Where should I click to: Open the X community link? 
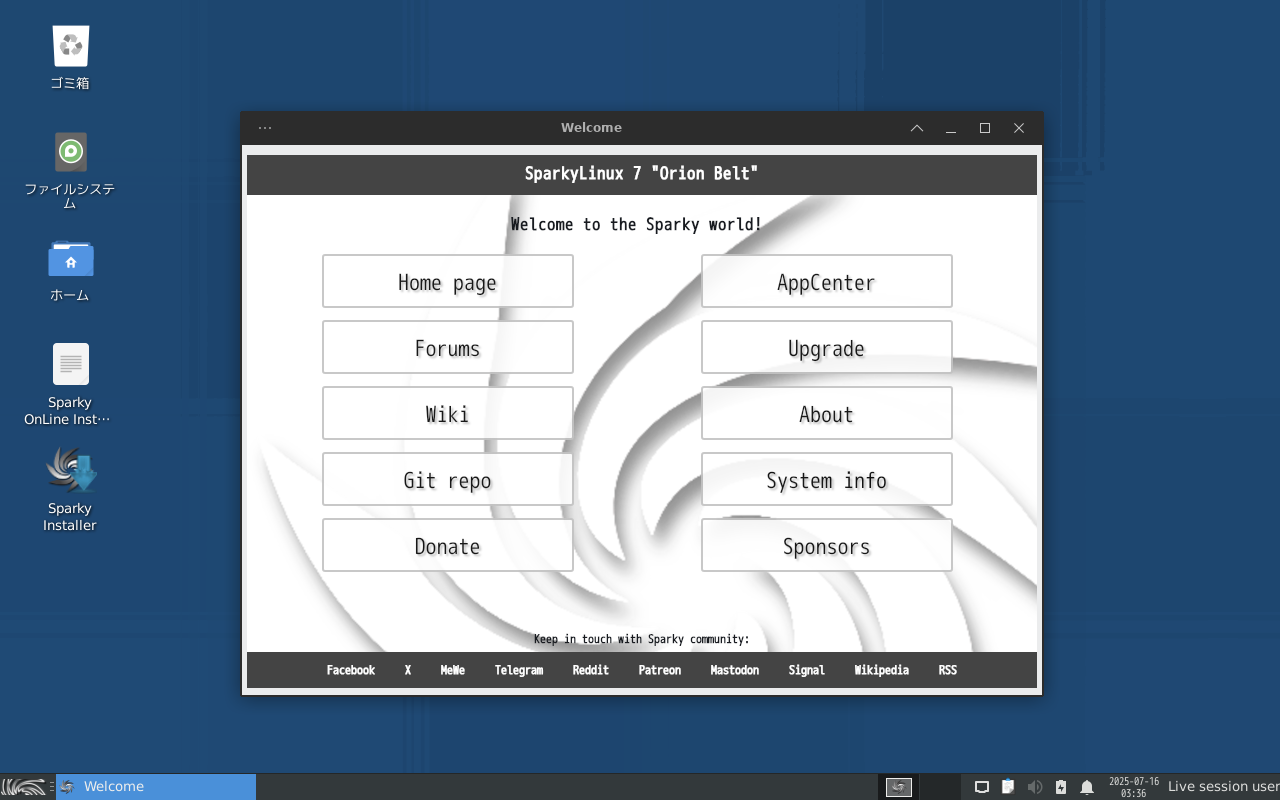click(408, 670)
